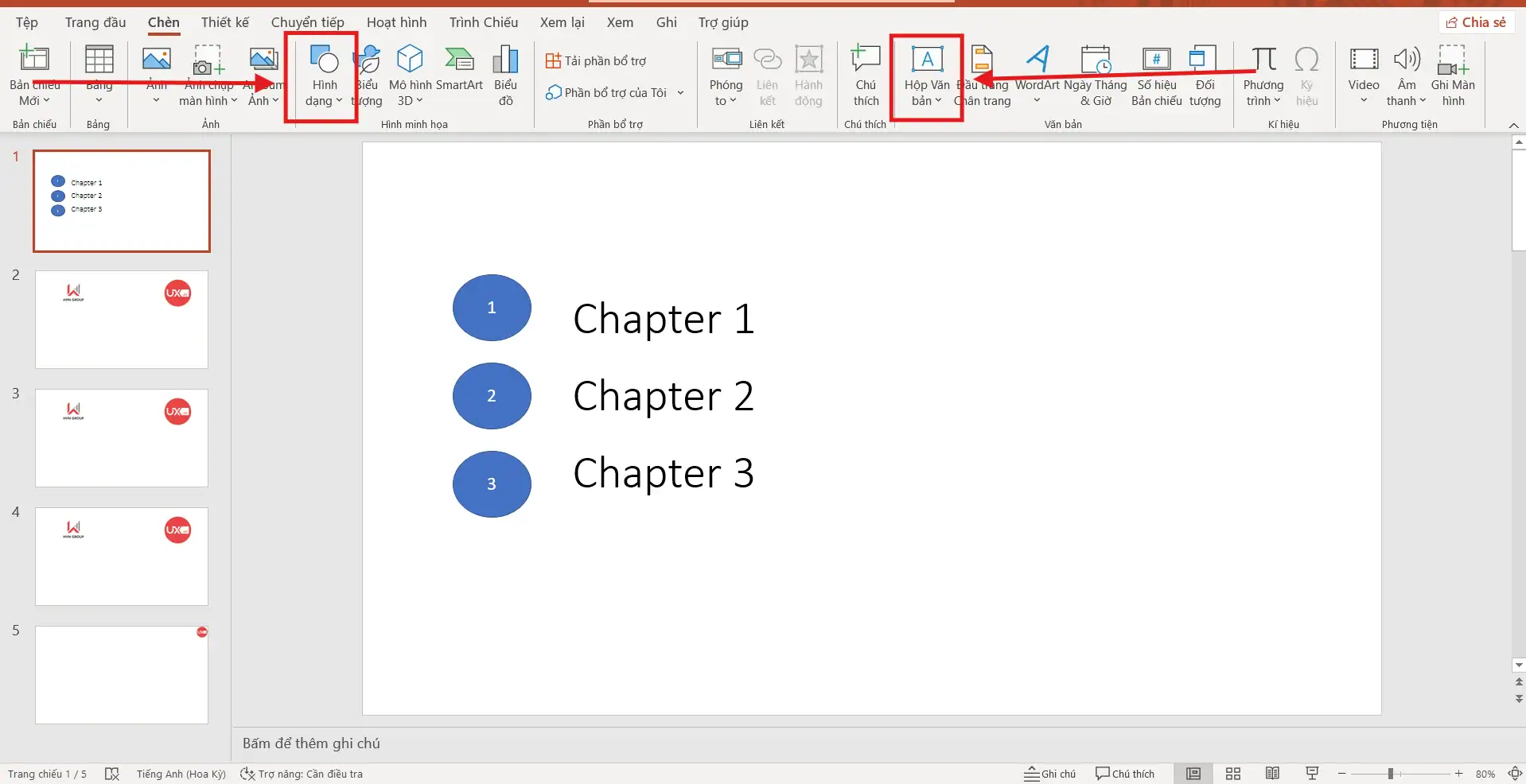Insert an equation via Phương trình
Viewport: 1526px width, 784px height.
pyautogui.click(x=1263, y=76)
